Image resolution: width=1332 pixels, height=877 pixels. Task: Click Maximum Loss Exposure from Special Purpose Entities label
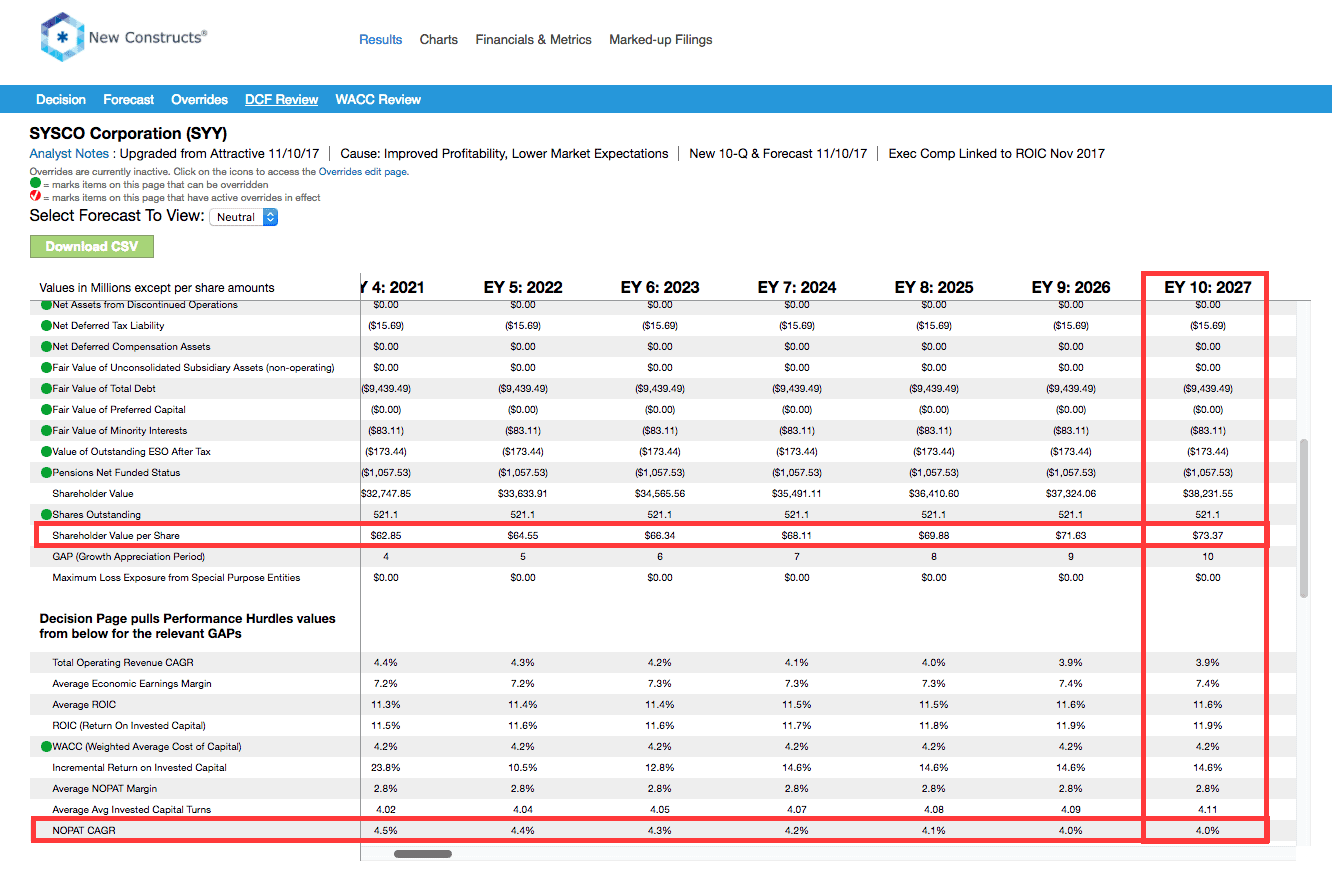point(176,578)
